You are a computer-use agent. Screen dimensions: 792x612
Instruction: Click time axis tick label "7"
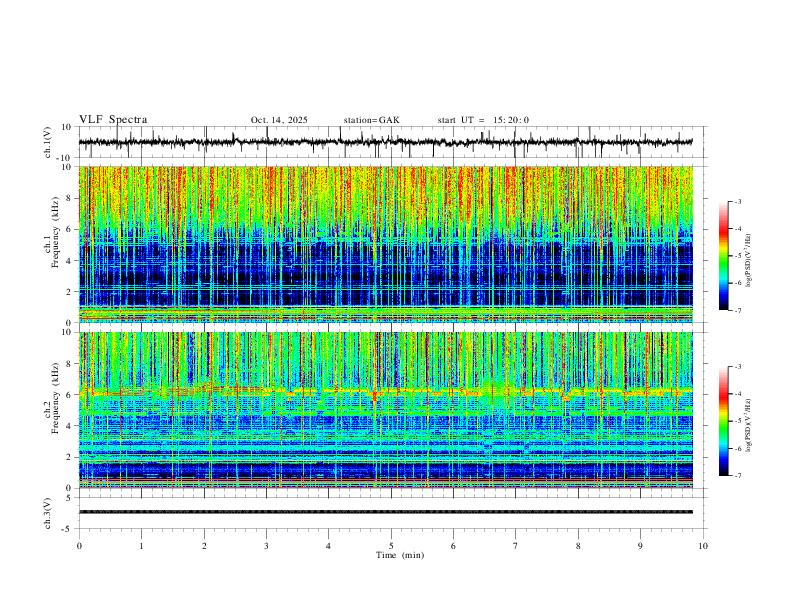[x=516, y=546]
